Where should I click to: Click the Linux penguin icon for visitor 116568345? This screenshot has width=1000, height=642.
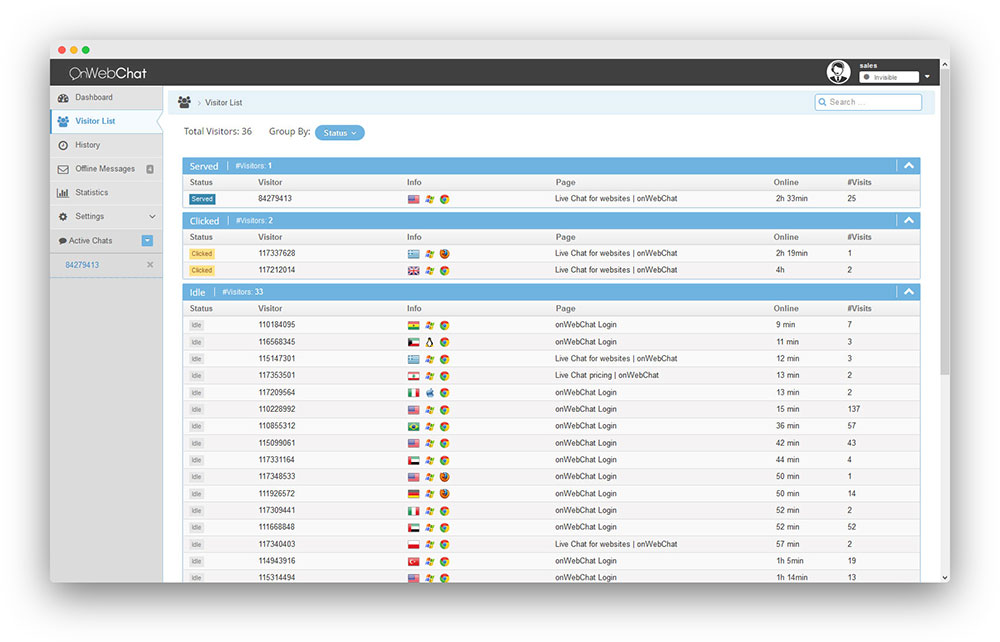pos(429,342)
